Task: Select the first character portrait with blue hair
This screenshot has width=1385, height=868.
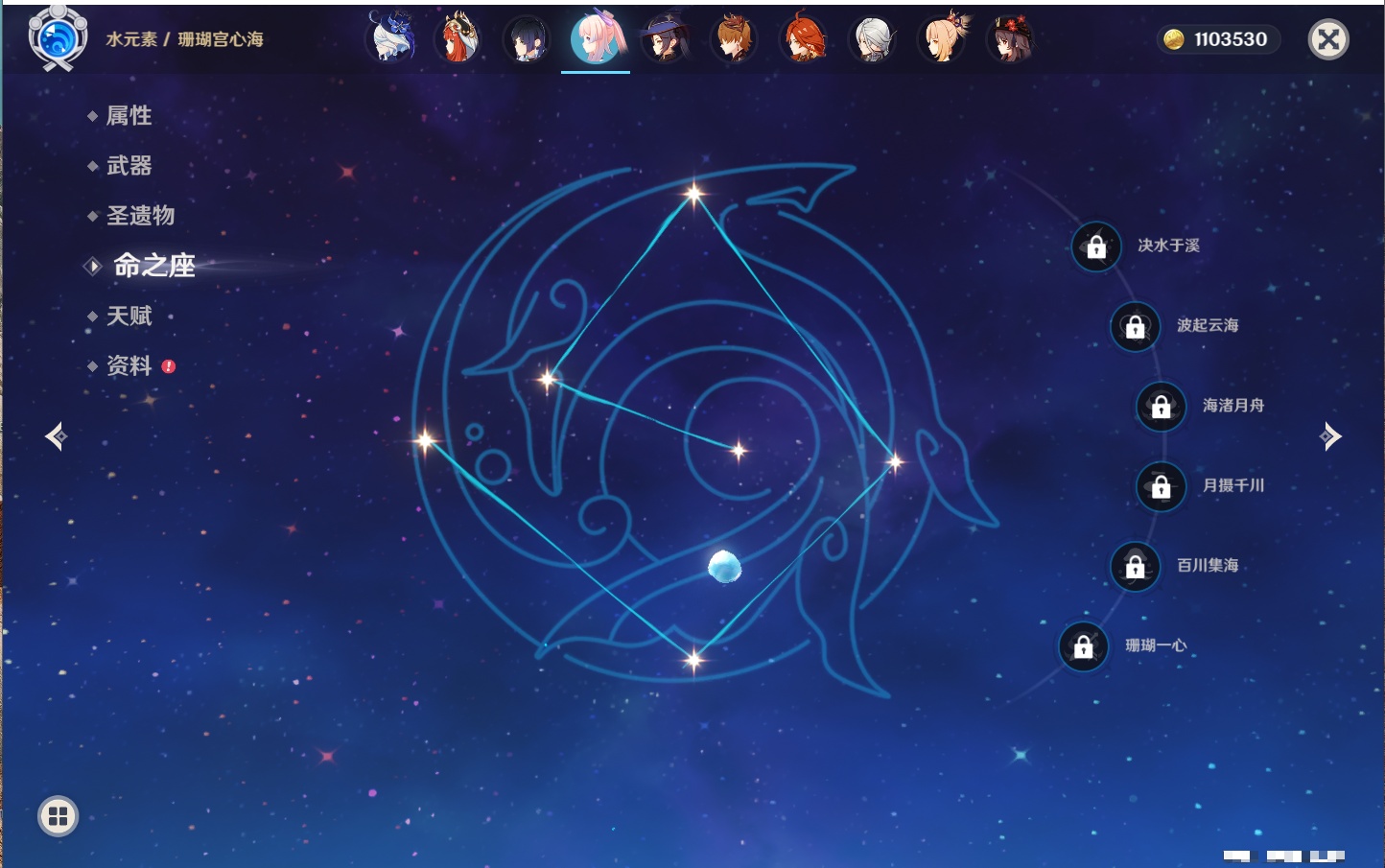Action: point(391,38)
